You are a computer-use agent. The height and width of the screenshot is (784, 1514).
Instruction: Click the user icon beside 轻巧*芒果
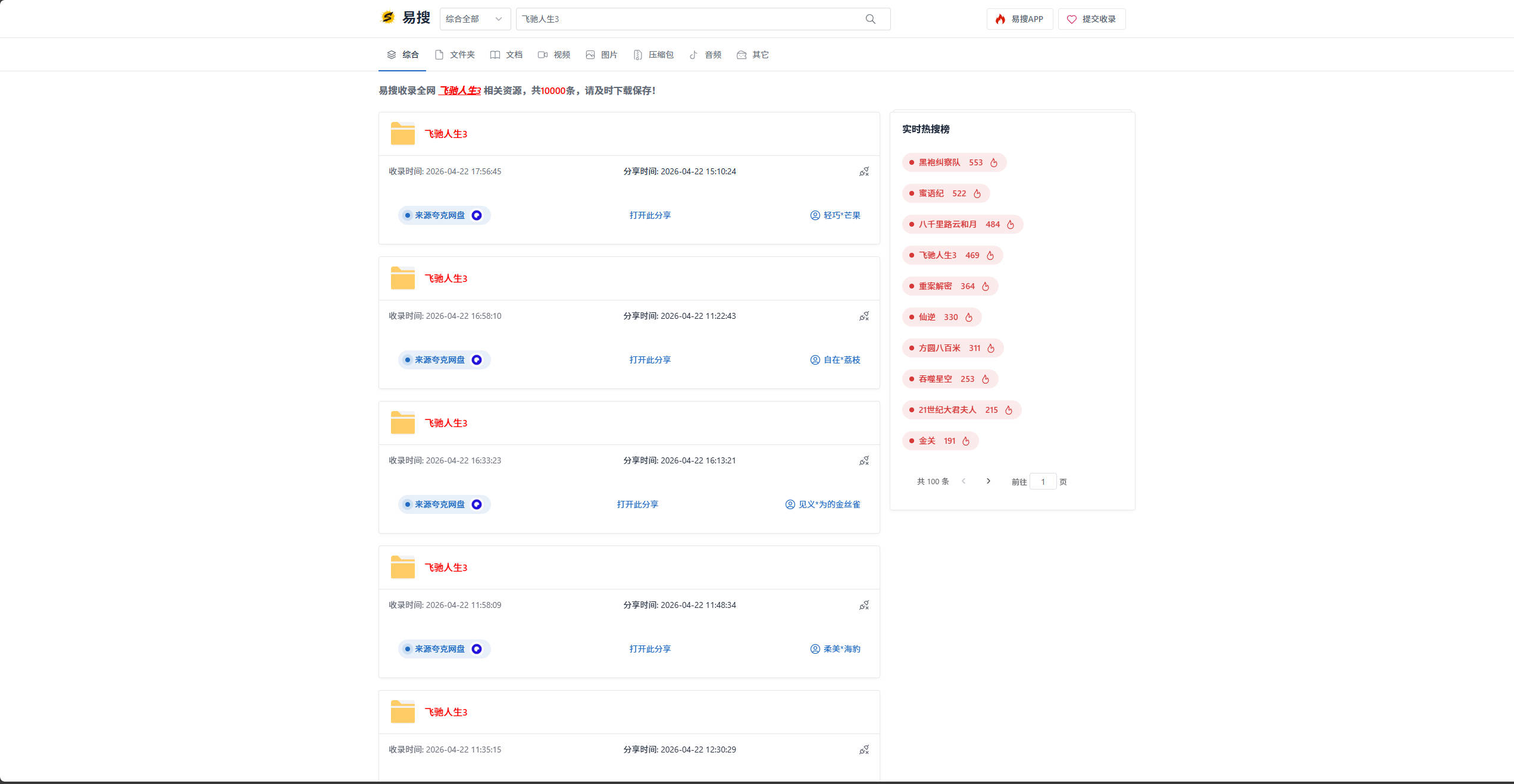click(x=815, y=215)
